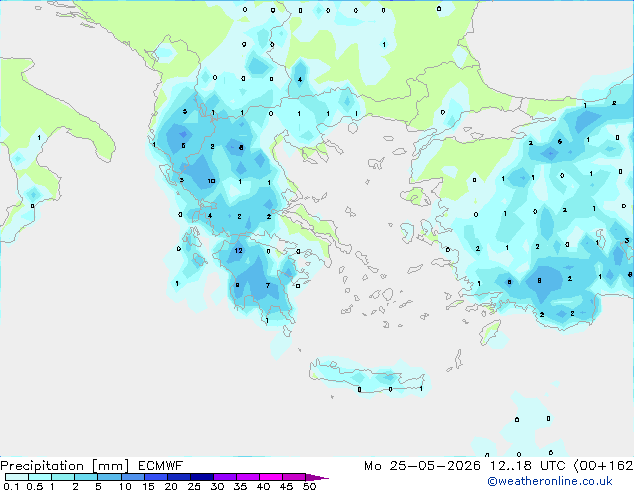The image size is (634, 490).
Task: Click the 'ECMWF' model label
Action: pos(161,466)
